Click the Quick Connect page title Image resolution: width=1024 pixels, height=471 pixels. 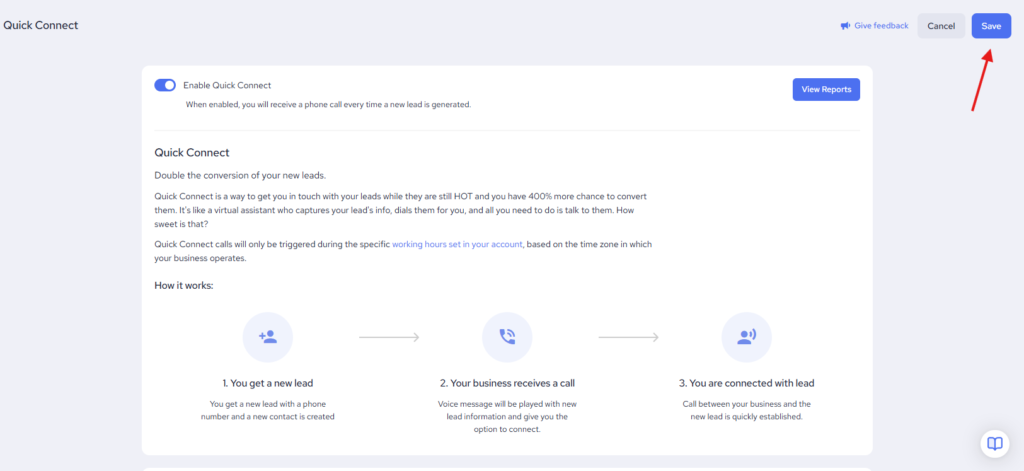[x=41, y=25]
